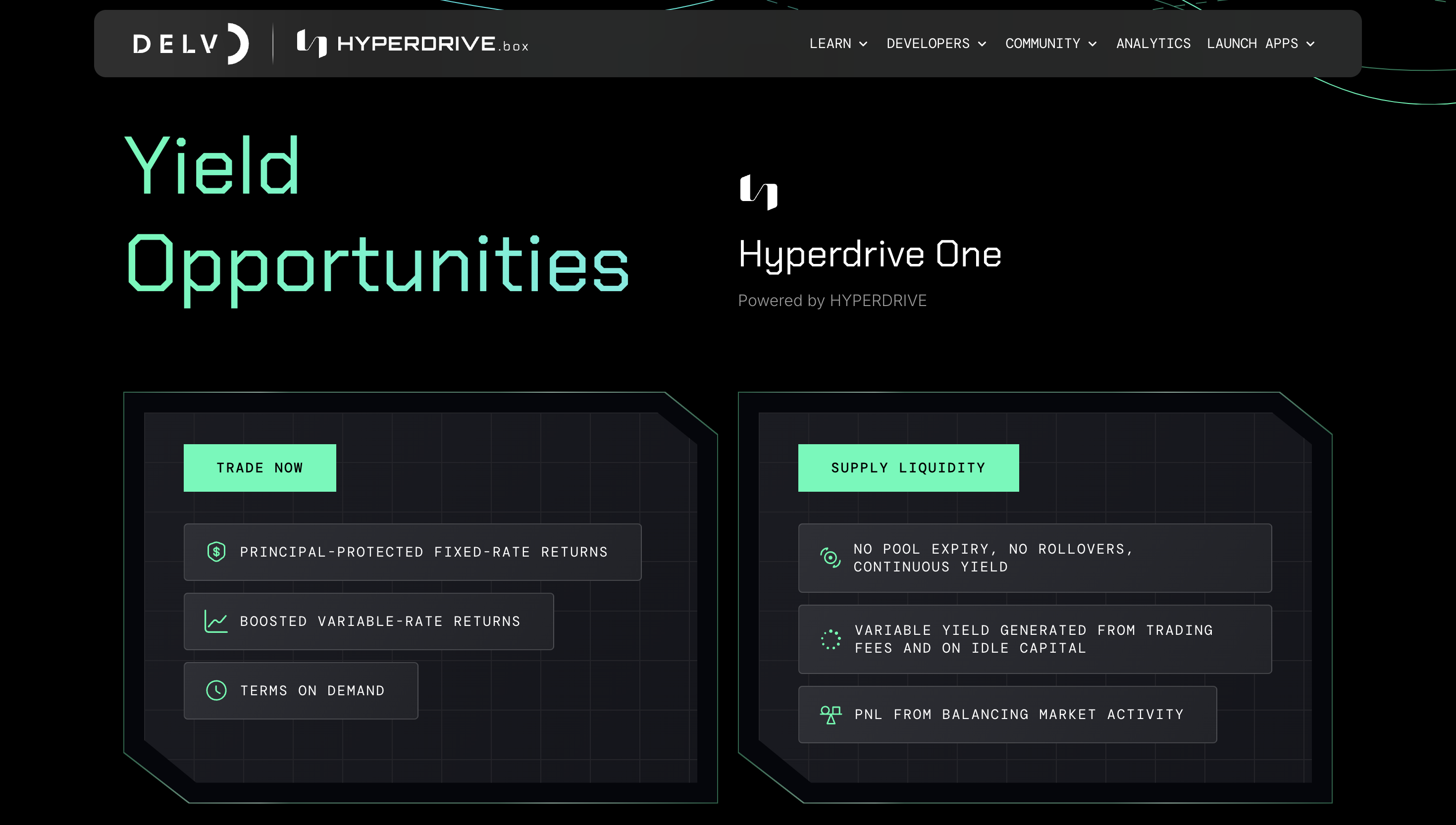Expand the Community menu chevron
1456x825 pixels.
tap(1093, 44)
